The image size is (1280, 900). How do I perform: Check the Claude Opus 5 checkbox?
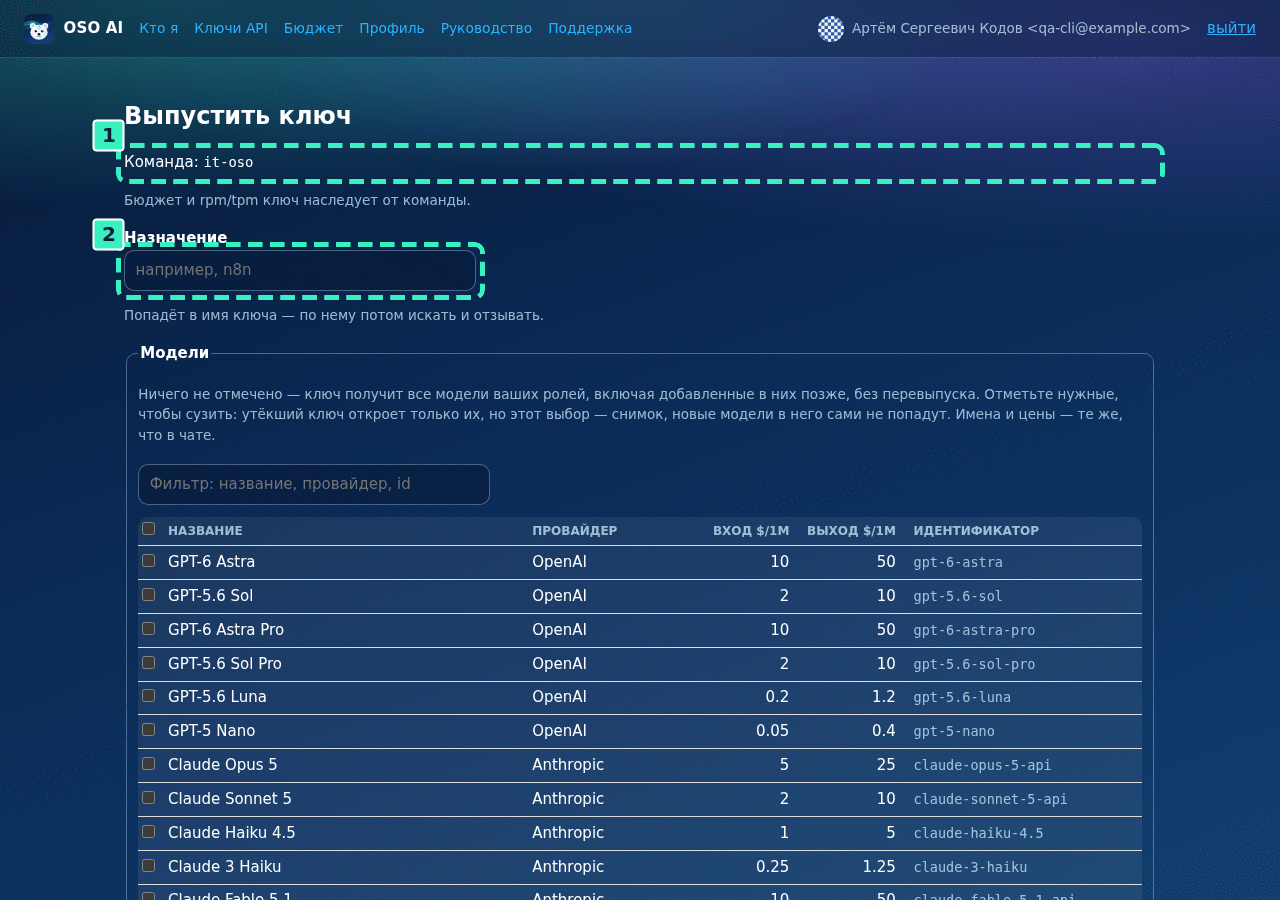pyautogui.click(x=148, y=764)
